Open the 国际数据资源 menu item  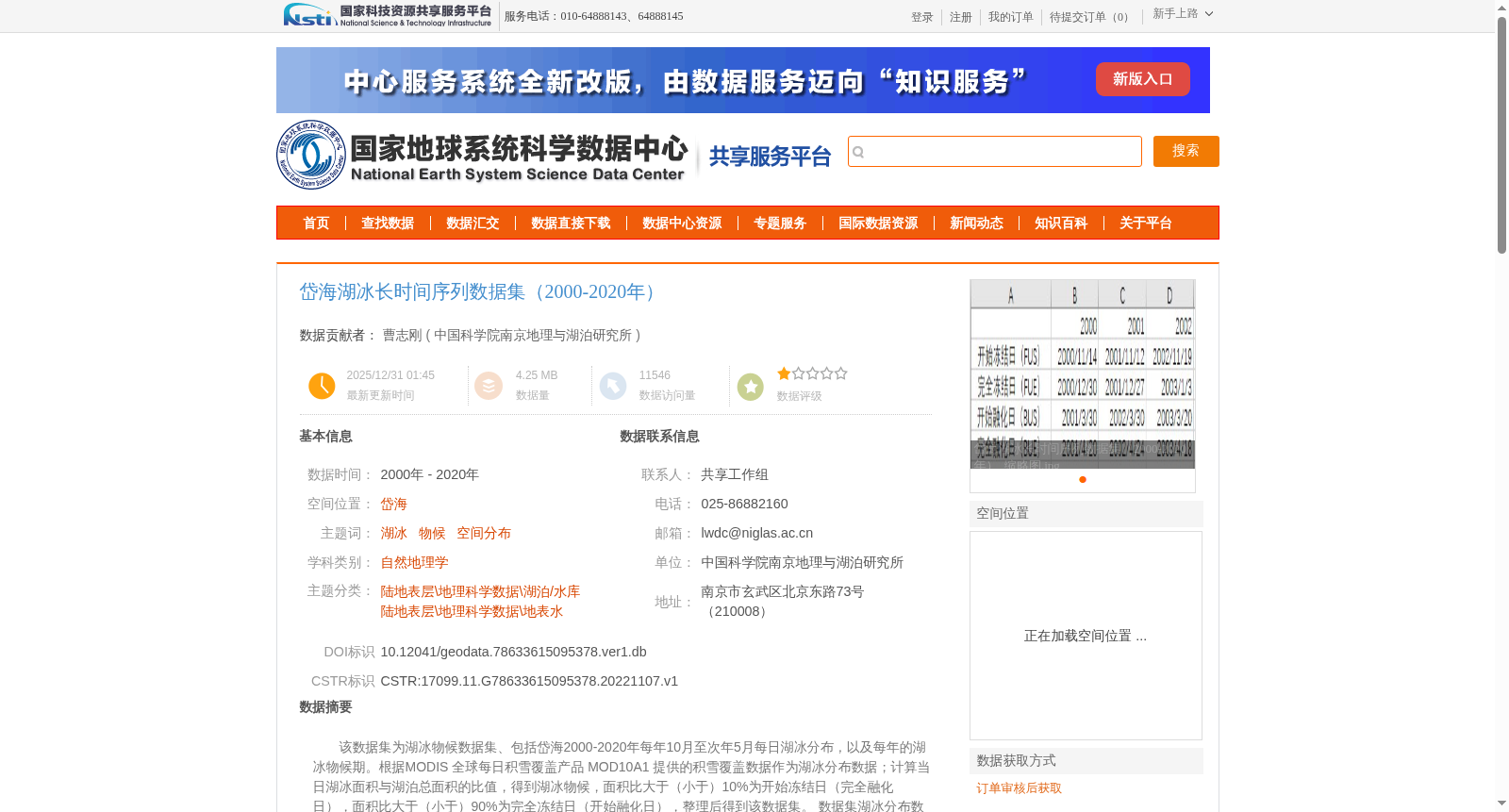tap(878, 224)
